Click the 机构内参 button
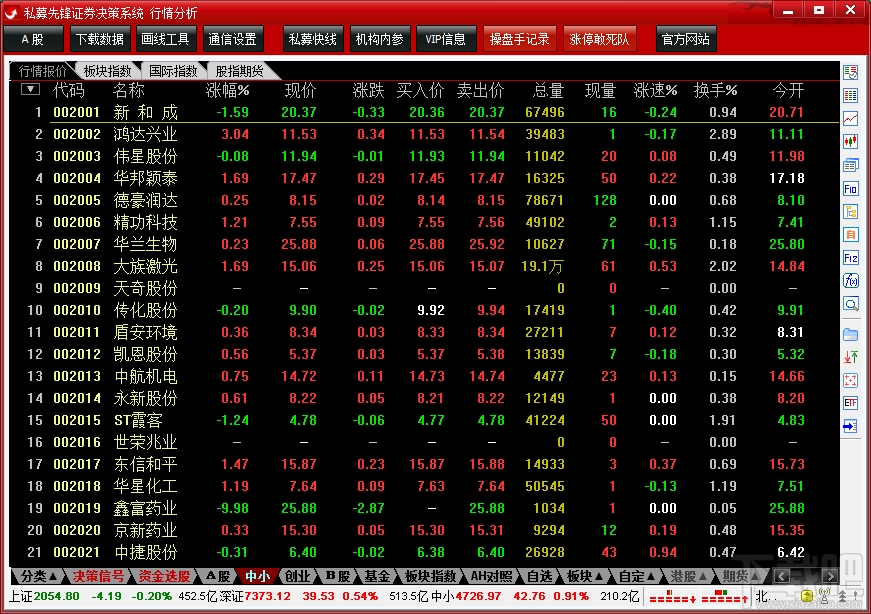Viewport: 871px width, 614px height. pyautogui.click(x=379, y=39)
